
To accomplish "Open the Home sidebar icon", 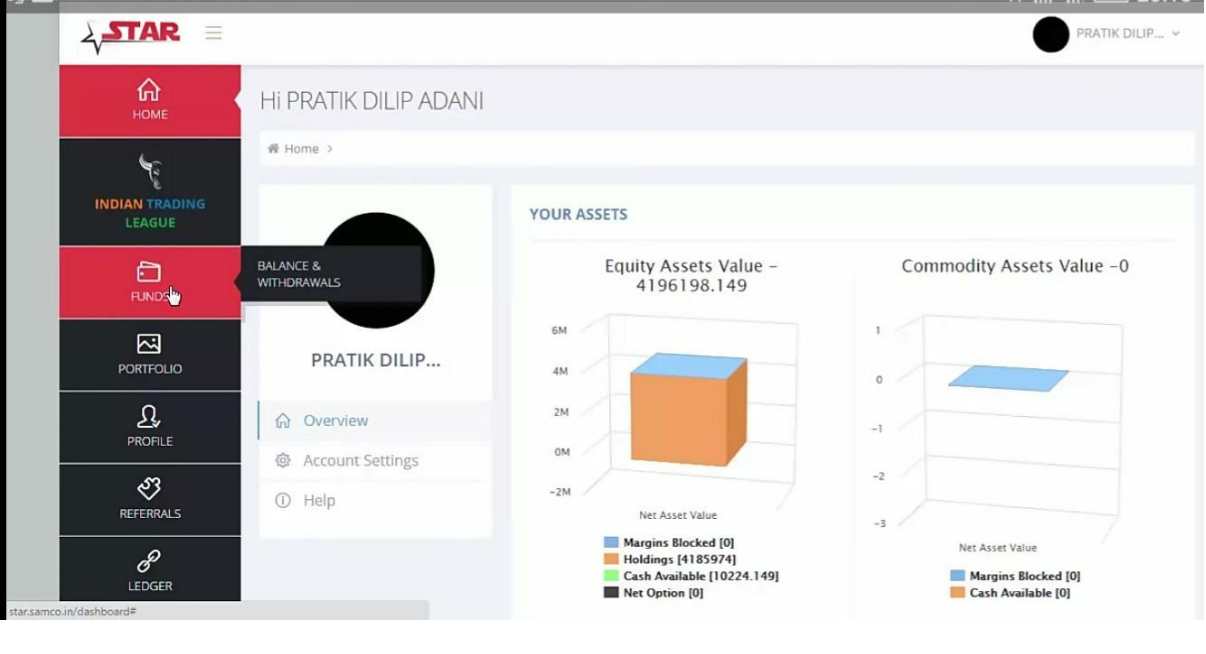I will [149, 91].
